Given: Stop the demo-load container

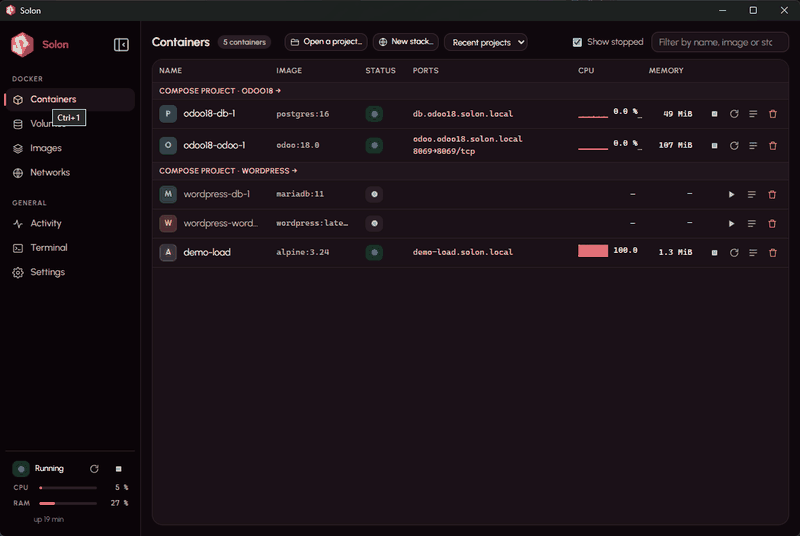Looking at the screenshot, I should point(714,252).
